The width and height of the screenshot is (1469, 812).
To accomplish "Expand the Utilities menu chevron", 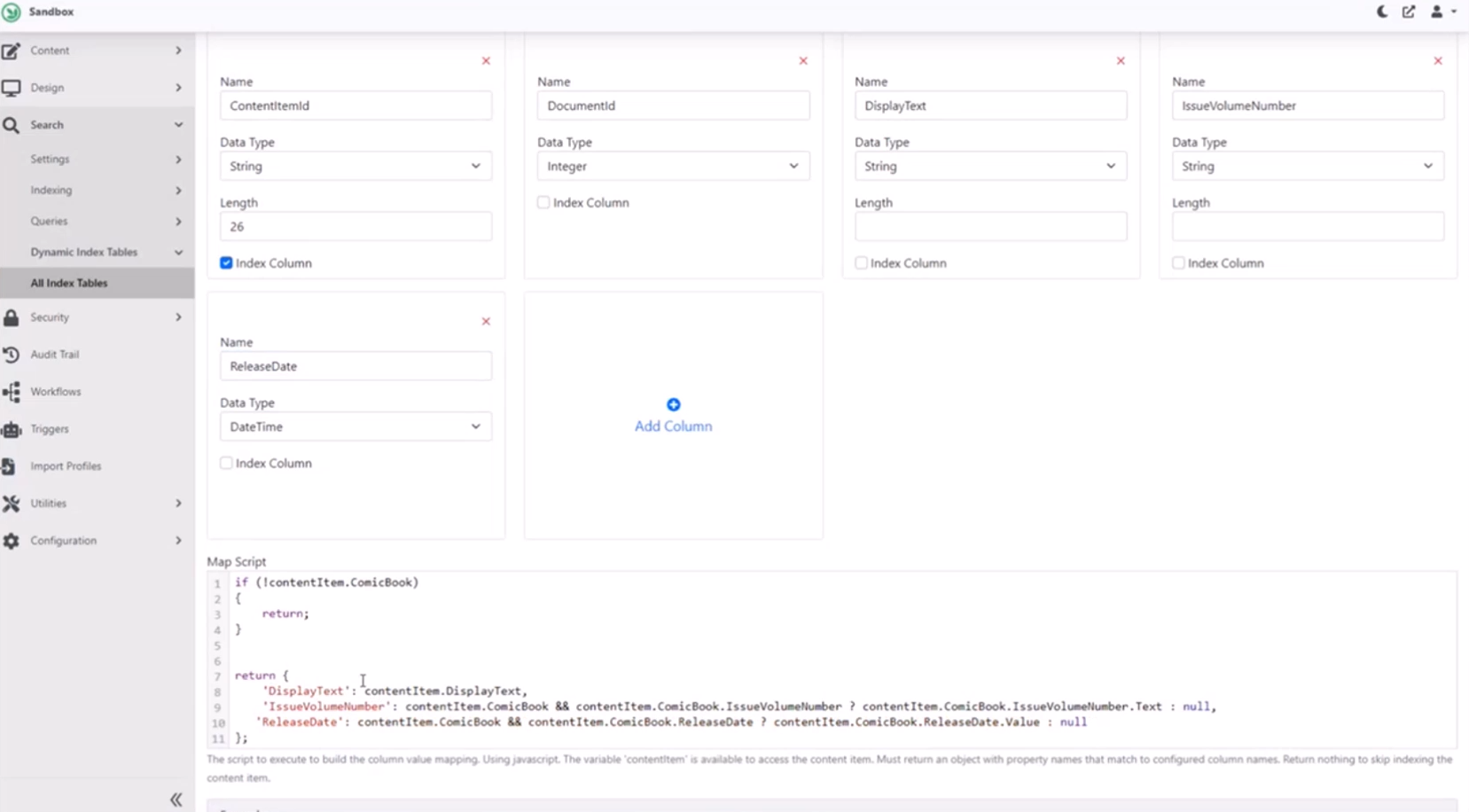I will click(x=178, y=504).
